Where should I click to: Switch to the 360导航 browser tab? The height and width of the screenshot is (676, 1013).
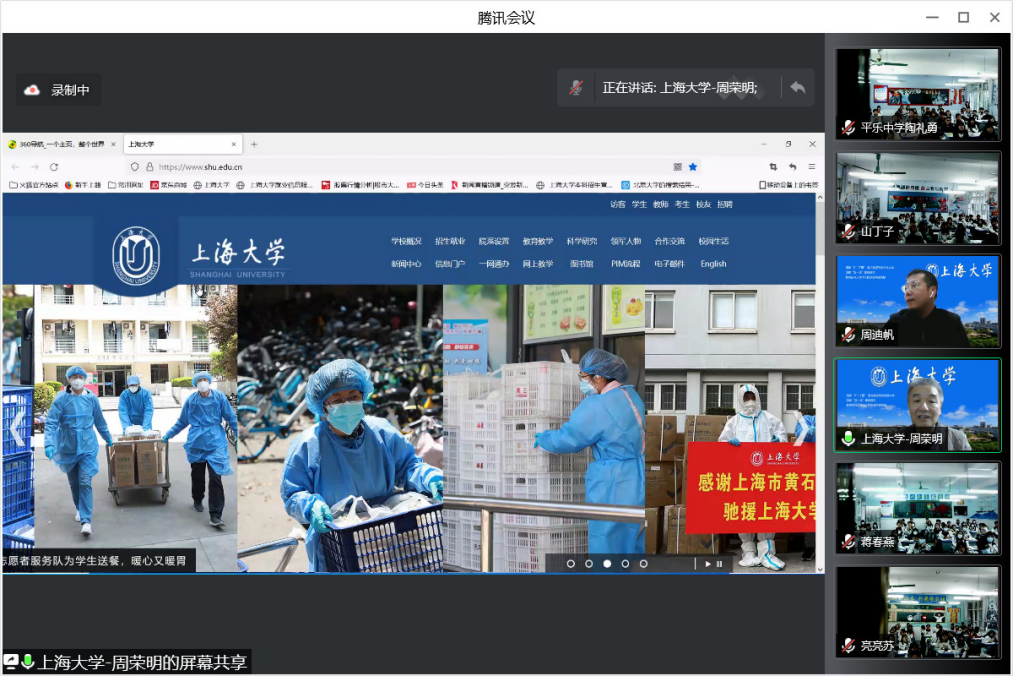pyautogui.click(x=62, y=144)
